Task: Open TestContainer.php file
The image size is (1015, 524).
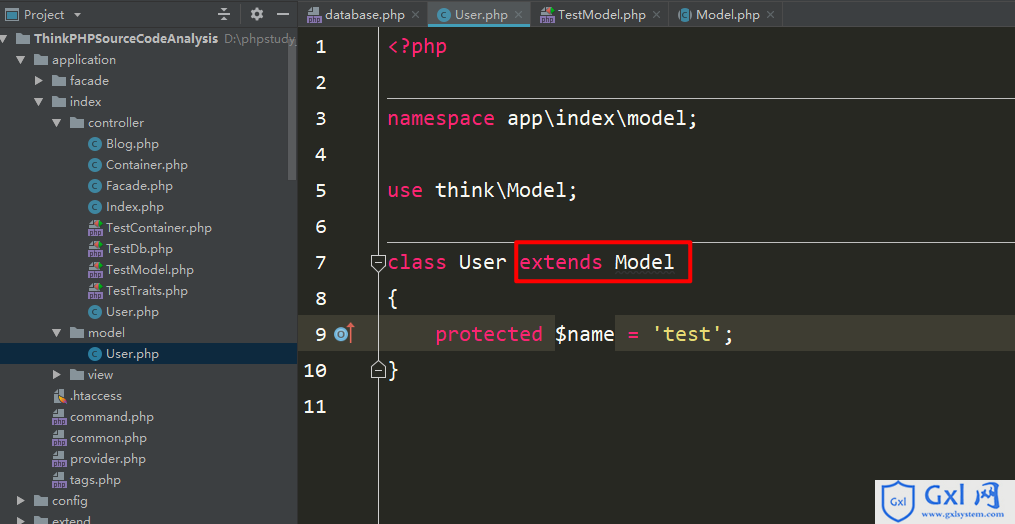Action: tap(159, 228)
